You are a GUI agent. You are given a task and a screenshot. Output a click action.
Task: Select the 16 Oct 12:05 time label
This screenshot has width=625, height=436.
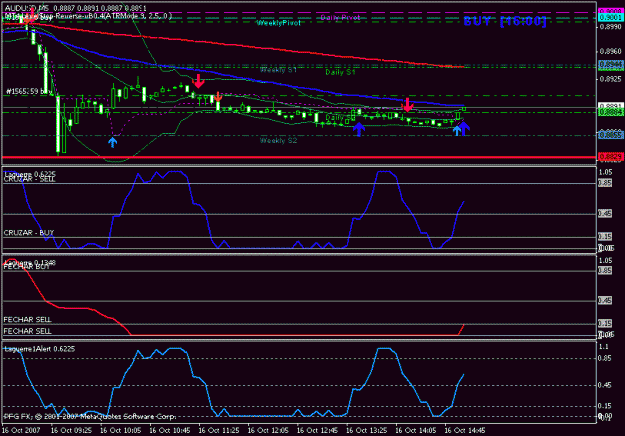click(x=268, y=430)
